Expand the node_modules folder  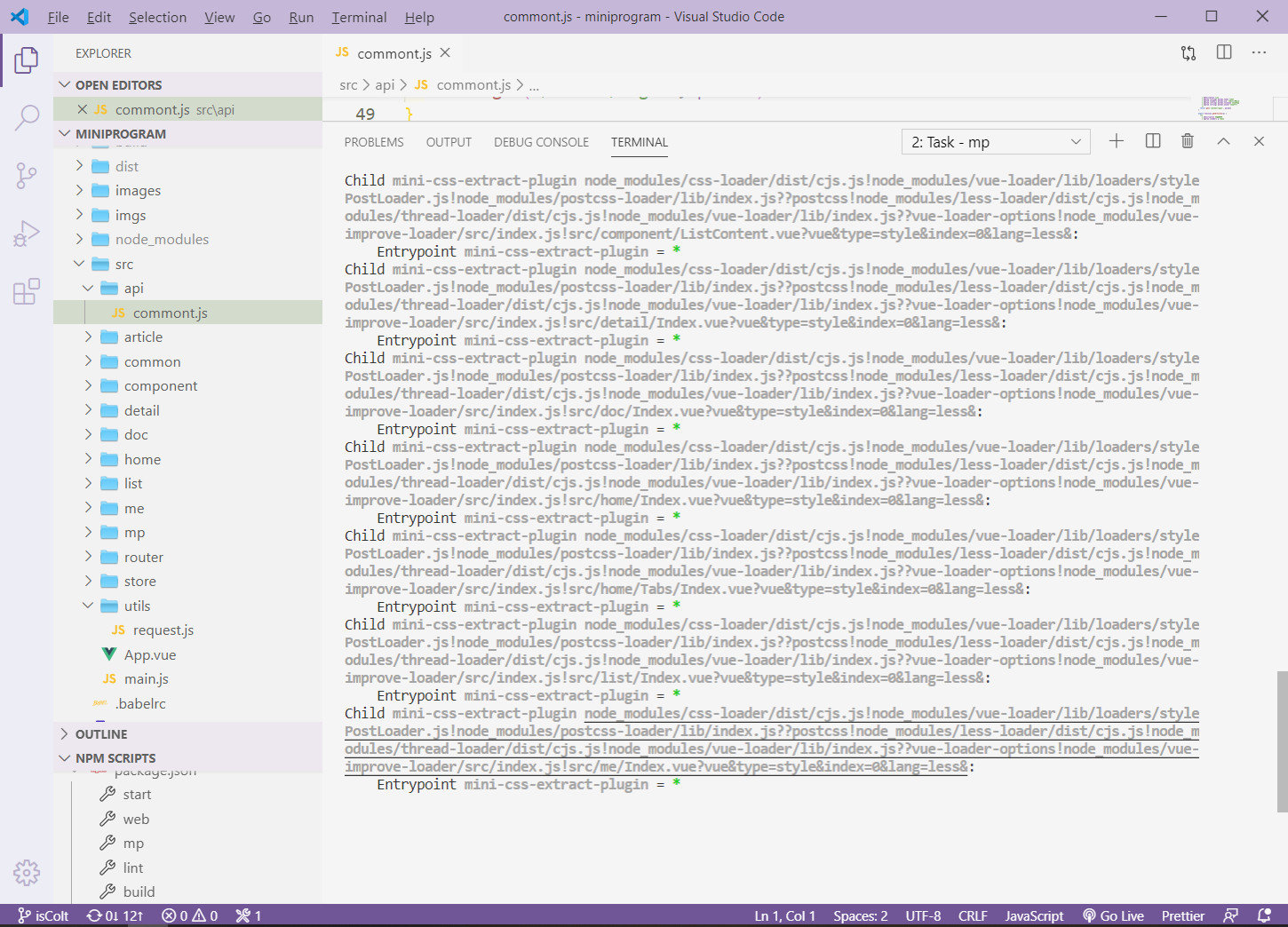coord(79,239)
